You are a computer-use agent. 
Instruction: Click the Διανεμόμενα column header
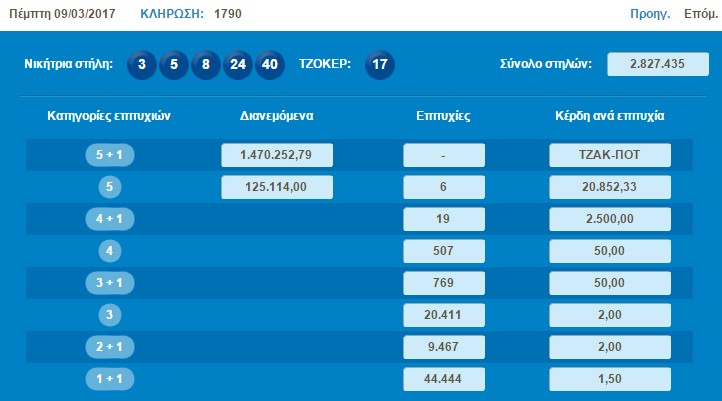(277, 116)
